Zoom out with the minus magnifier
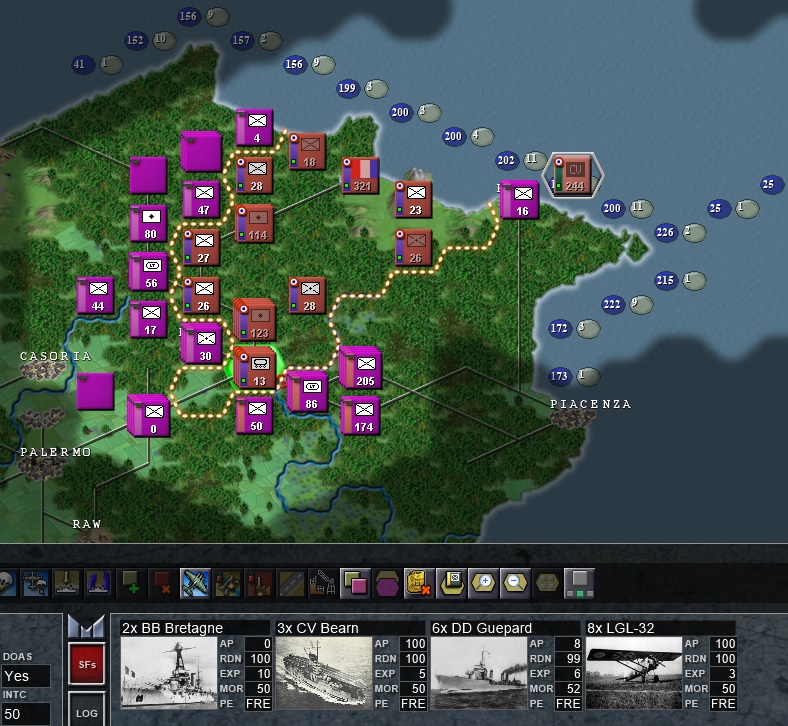 click(x=515, y=583)
